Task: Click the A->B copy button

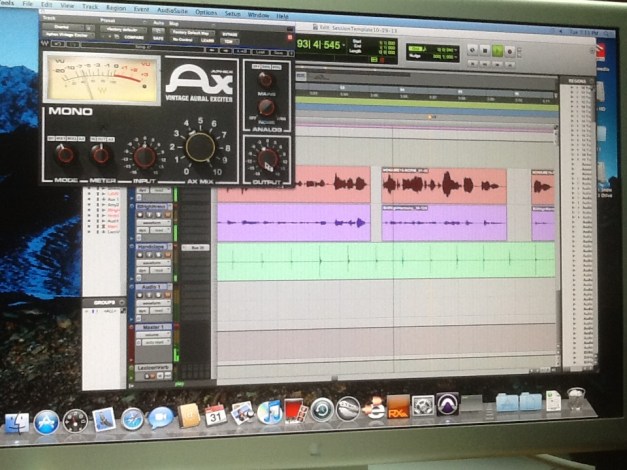Action: point(242,52)
